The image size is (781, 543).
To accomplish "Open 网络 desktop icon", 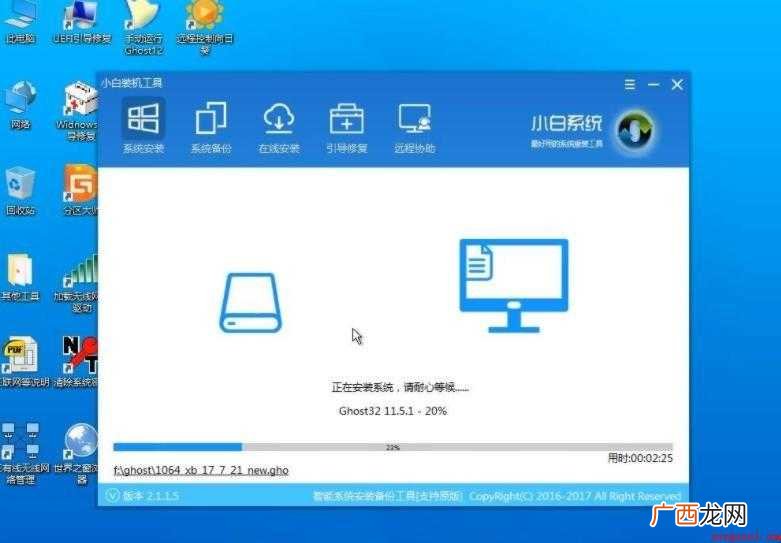I will pos(20,106).
